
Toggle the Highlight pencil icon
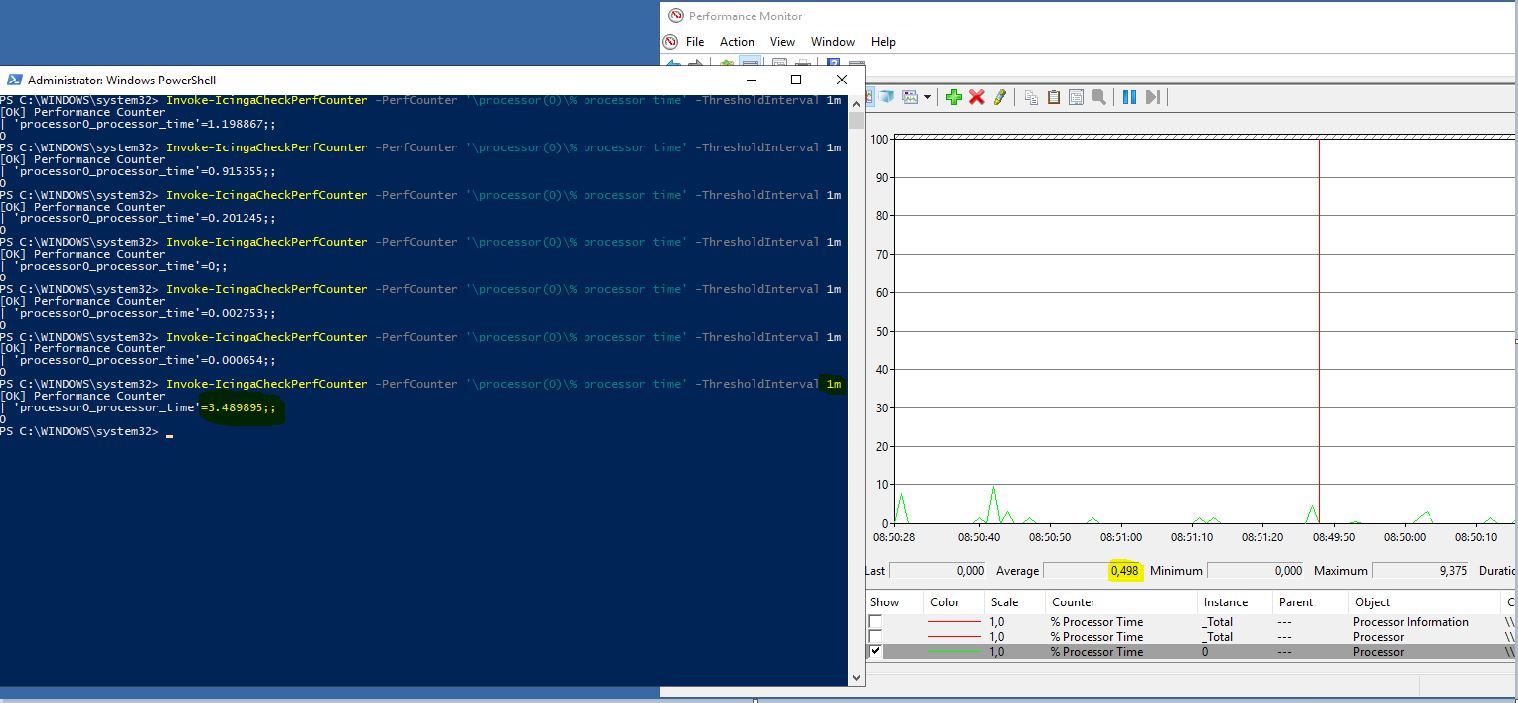click(x=999, y=97)
